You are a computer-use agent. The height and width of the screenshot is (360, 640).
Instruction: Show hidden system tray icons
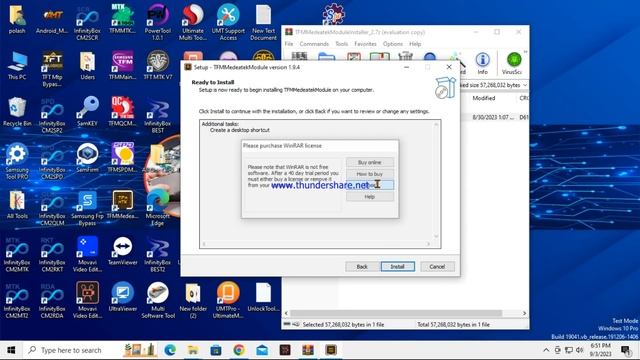click(546, 350)
